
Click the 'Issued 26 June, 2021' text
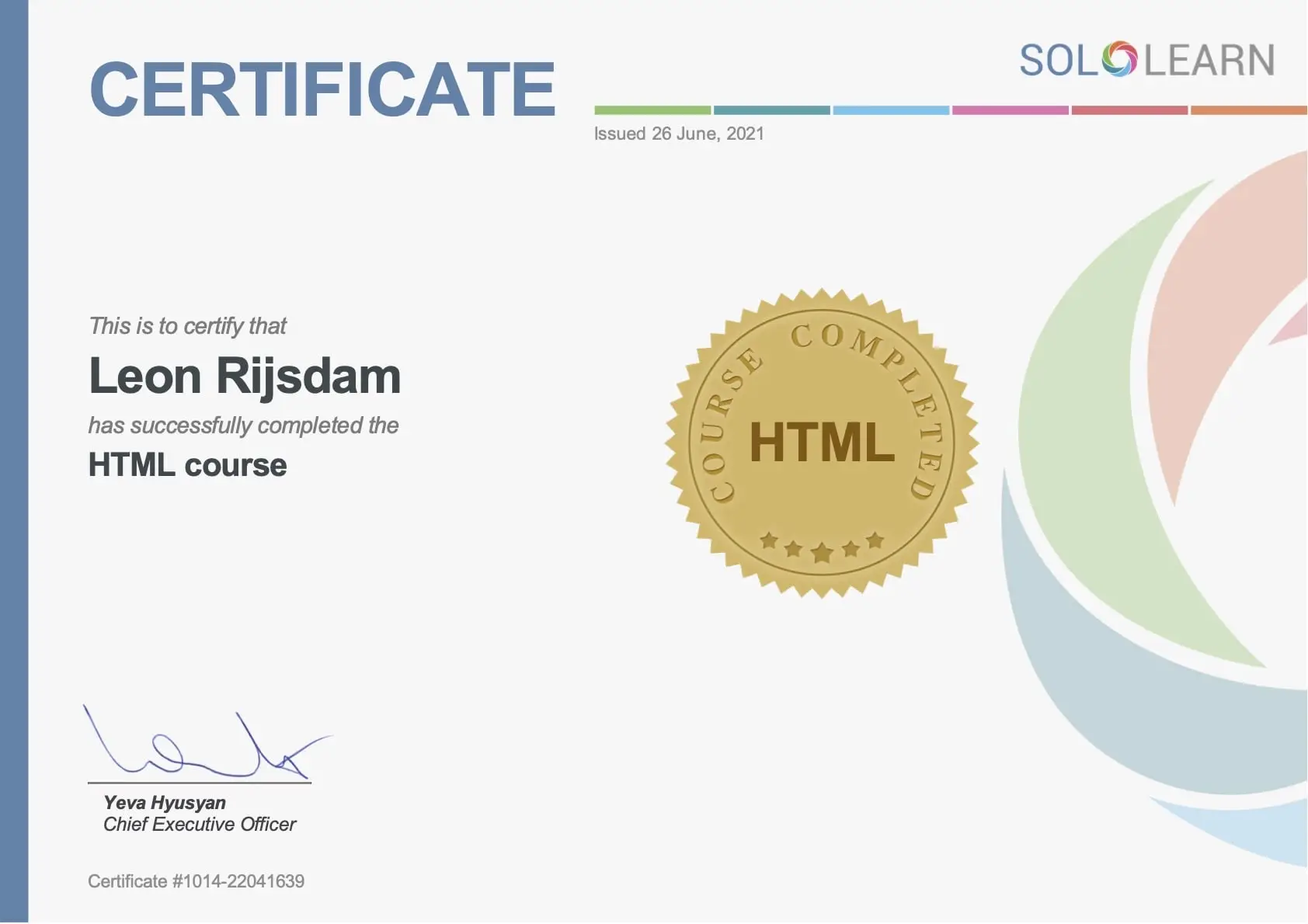pyautogui.click(x=679, y=134)
